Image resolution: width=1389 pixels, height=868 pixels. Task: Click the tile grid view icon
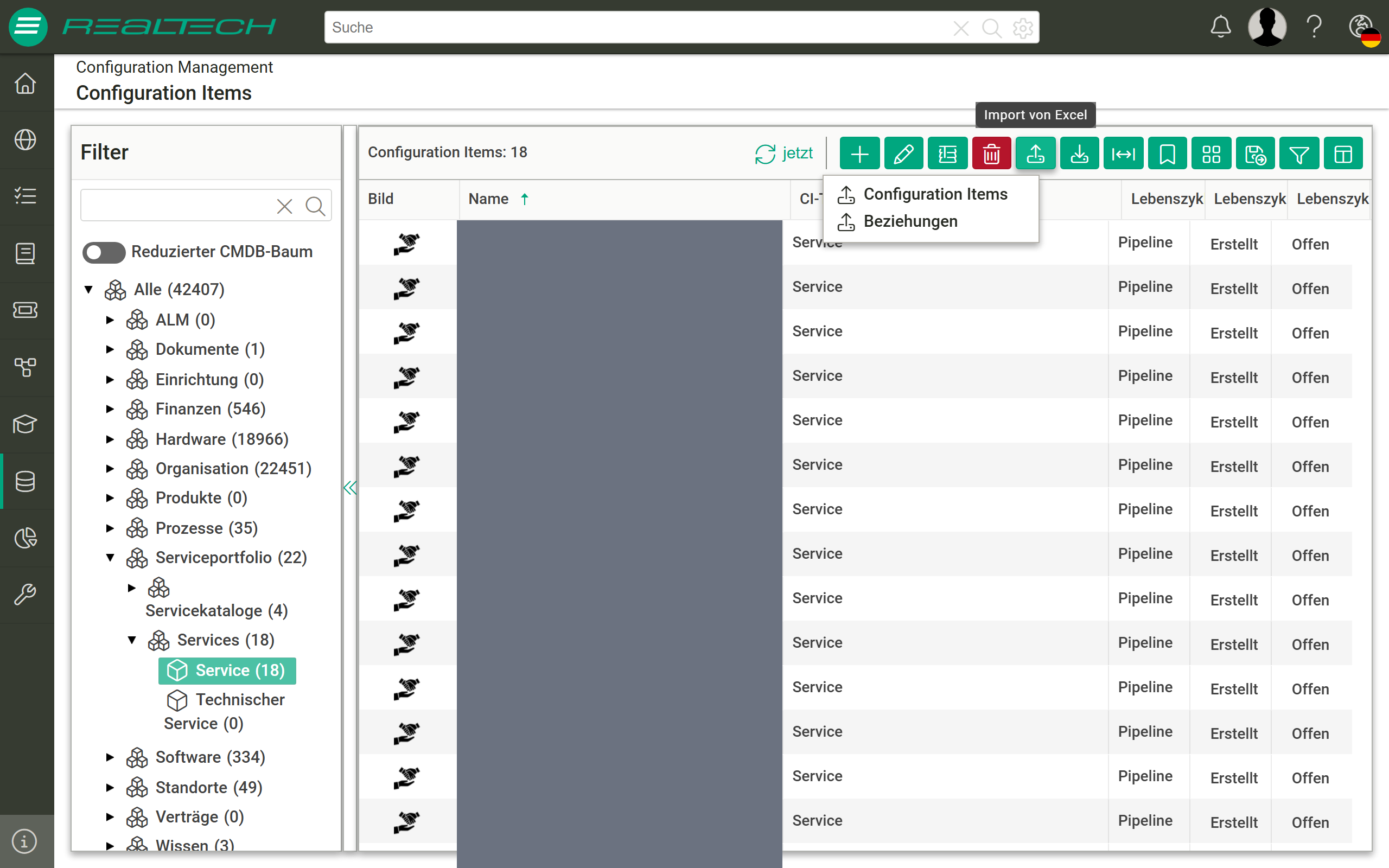[1211, 154]
